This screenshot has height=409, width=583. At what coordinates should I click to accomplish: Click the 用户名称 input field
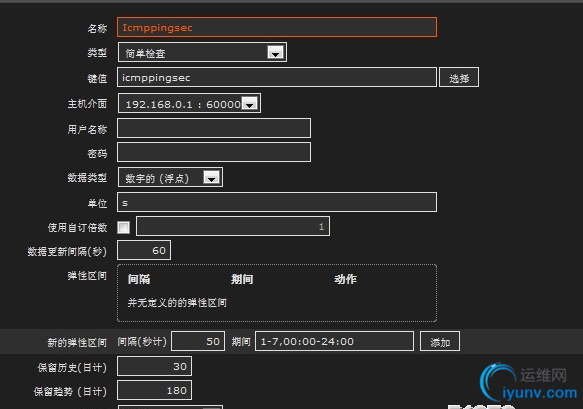click(x=214, y=128)
